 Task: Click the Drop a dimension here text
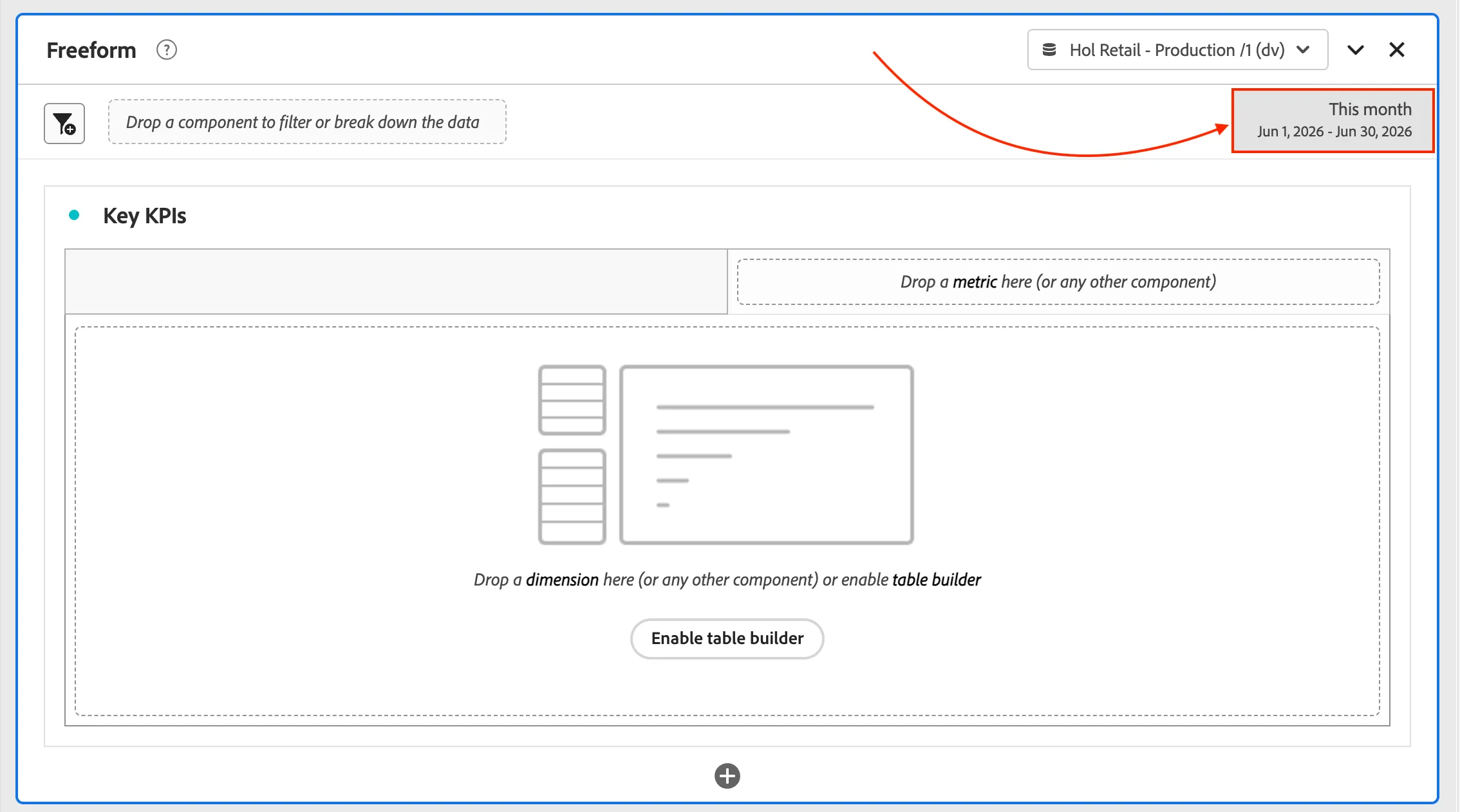click(x=727, y=580)
